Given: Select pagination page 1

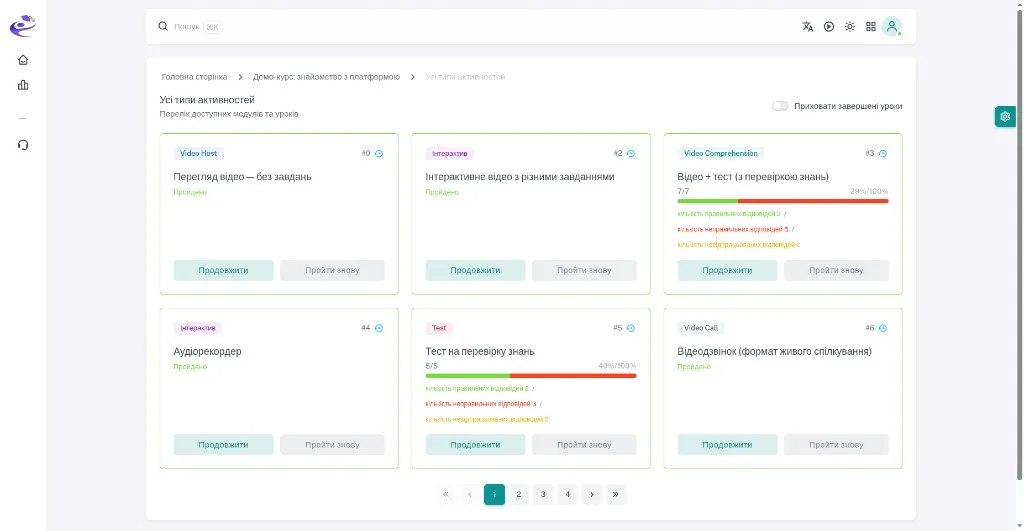Looking at the screenshot, I should point(494,494).
